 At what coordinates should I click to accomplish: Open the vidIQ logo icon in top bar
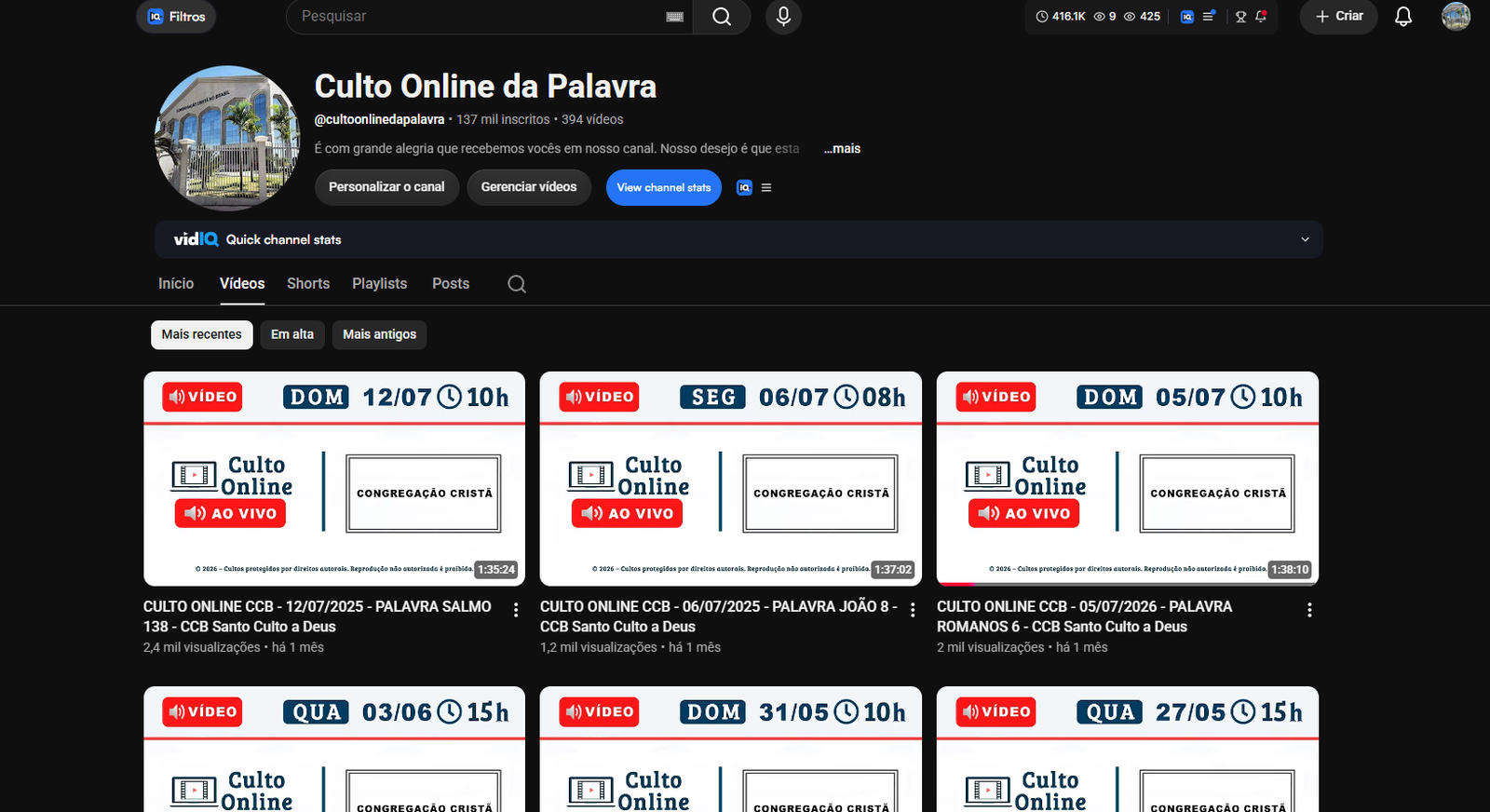coord(1186,17)
